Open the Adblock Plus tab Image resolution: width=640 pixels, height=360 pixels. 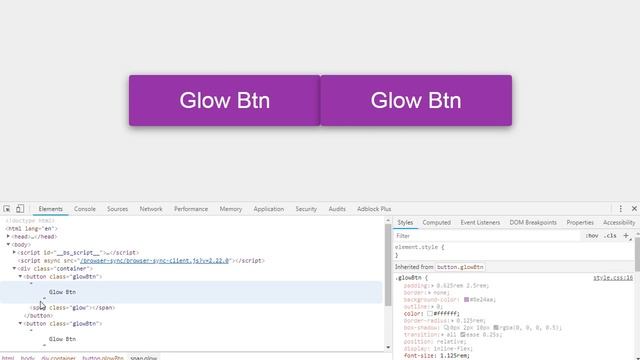coord(374,209)
